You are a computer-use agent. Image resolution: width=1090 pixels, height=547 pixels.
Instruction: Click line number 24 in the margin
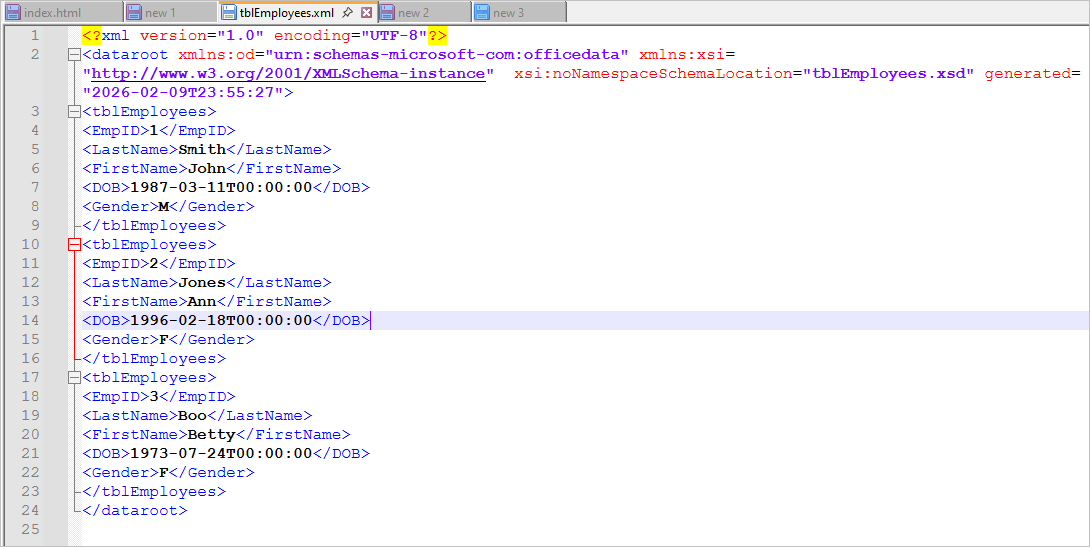tap(31, 510)
